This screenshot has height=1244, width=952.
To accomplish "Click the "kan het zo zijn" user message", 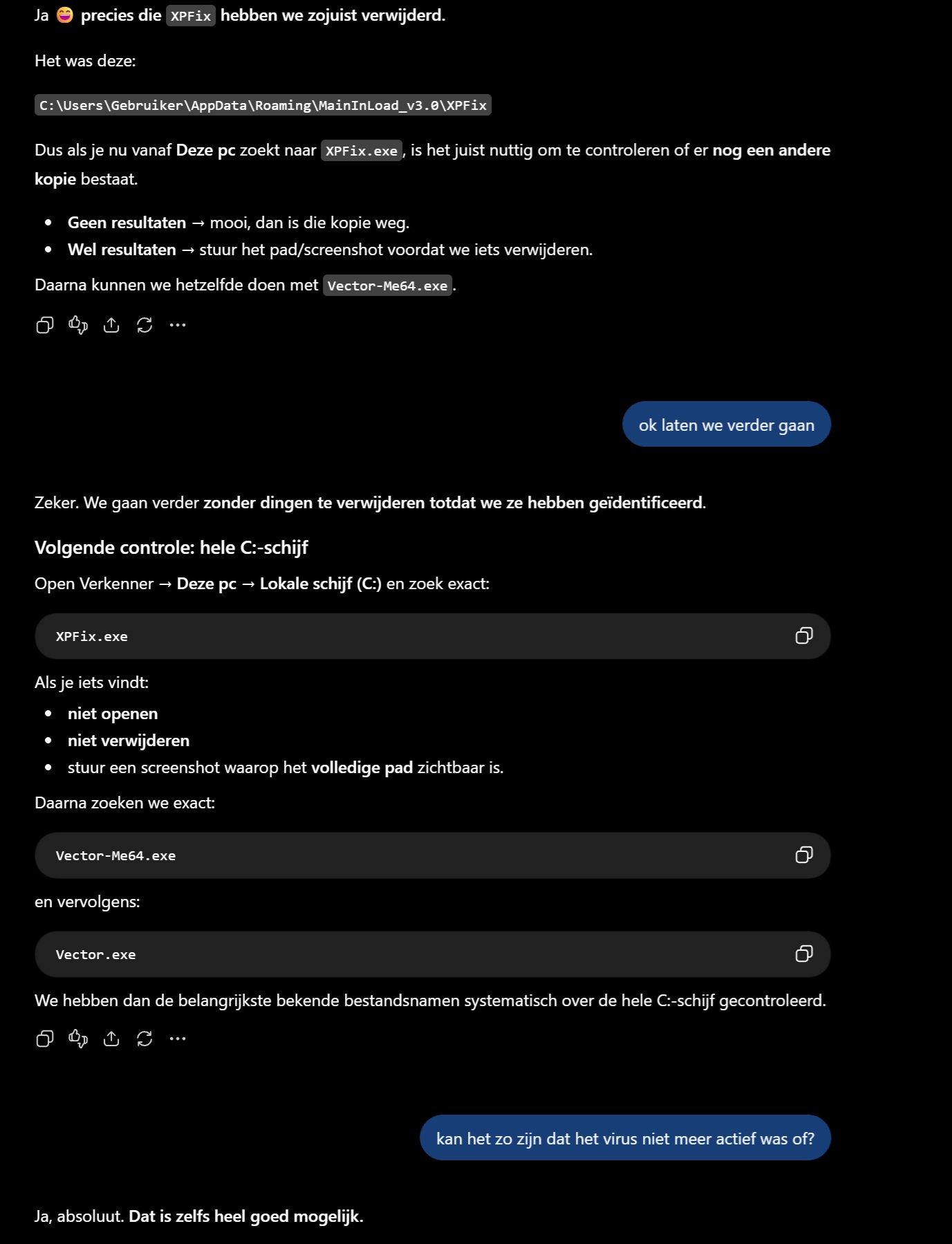I will point(625,1138).
